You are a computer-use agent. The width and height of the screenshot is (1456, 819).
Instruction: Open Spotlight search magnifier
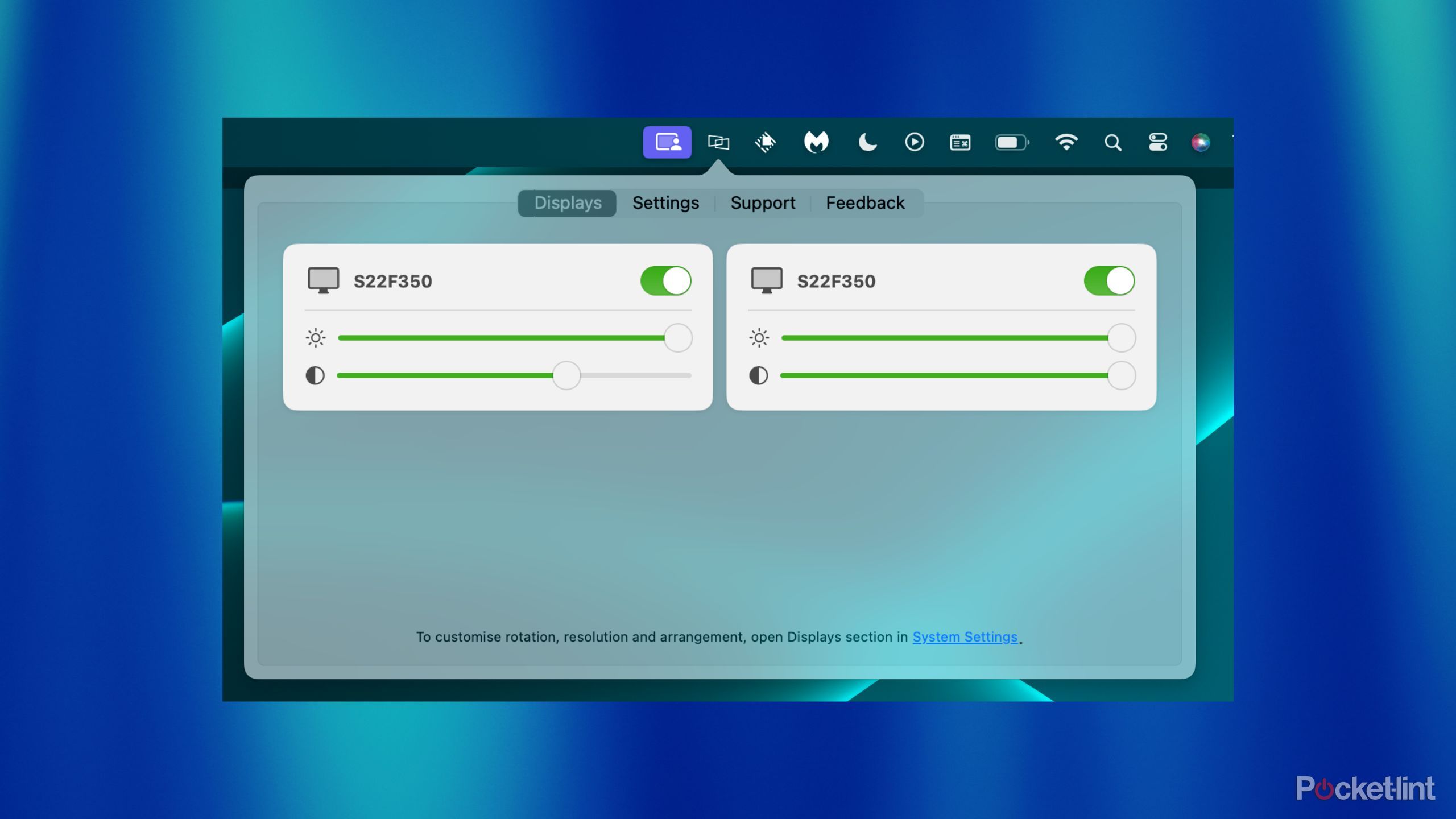tap(1113, 142)
